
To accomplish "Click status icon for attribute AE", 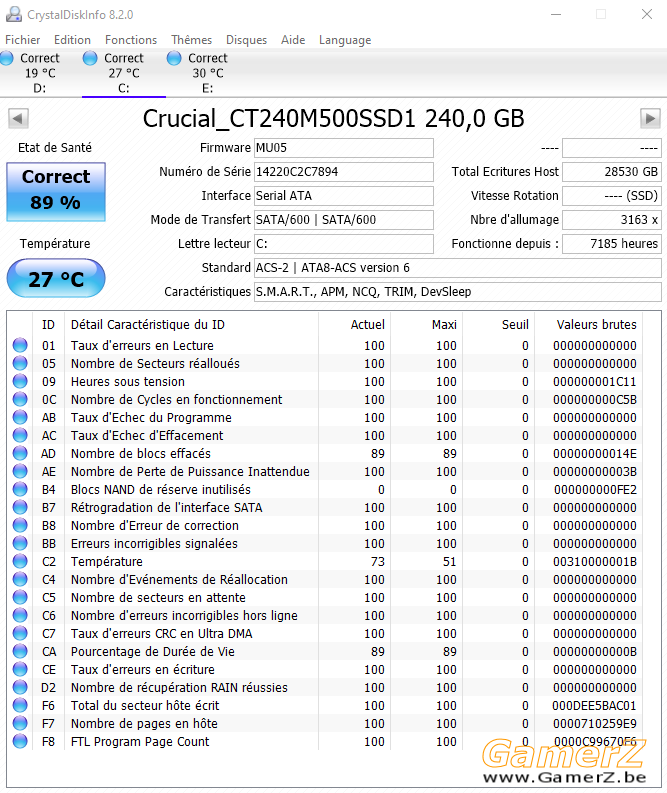I will click(20, 471).
